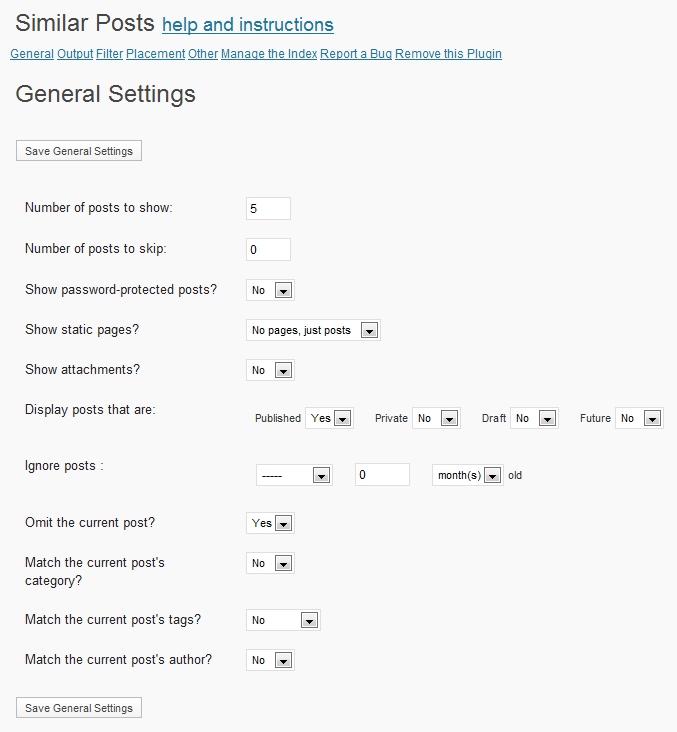Open the Private posts dropdown

point(436,418)
